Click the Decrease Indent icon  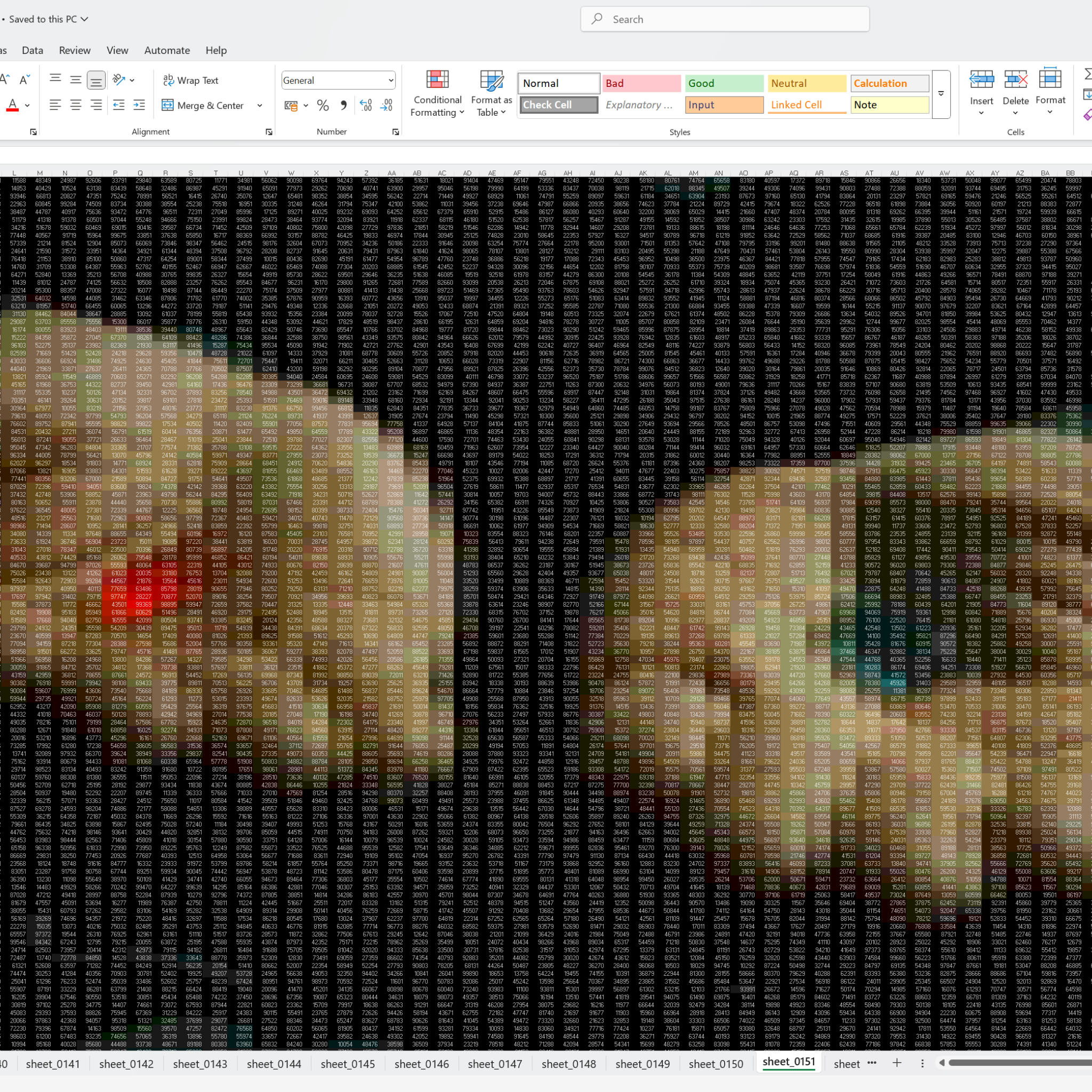point(119,105)
